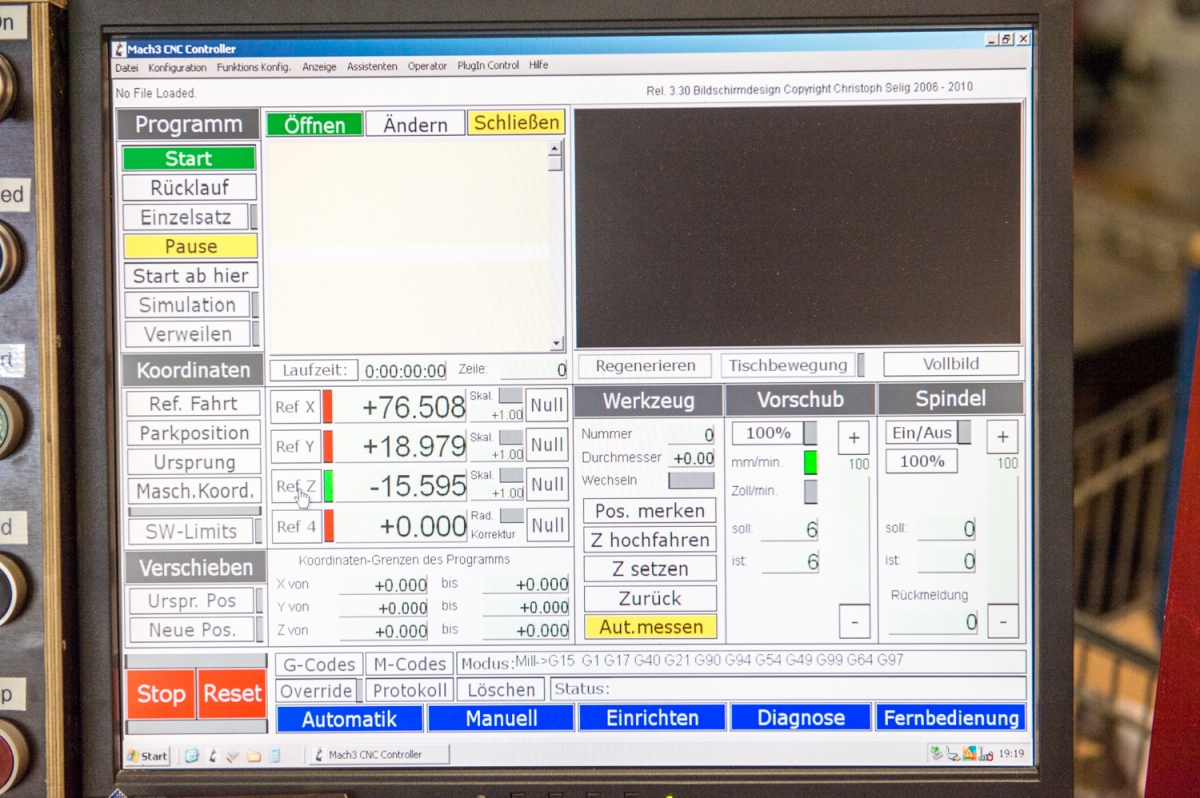Viewport: 1200px width, 798px height.
Task: Click the G-code window scroll up arrow
Action: 555,150
